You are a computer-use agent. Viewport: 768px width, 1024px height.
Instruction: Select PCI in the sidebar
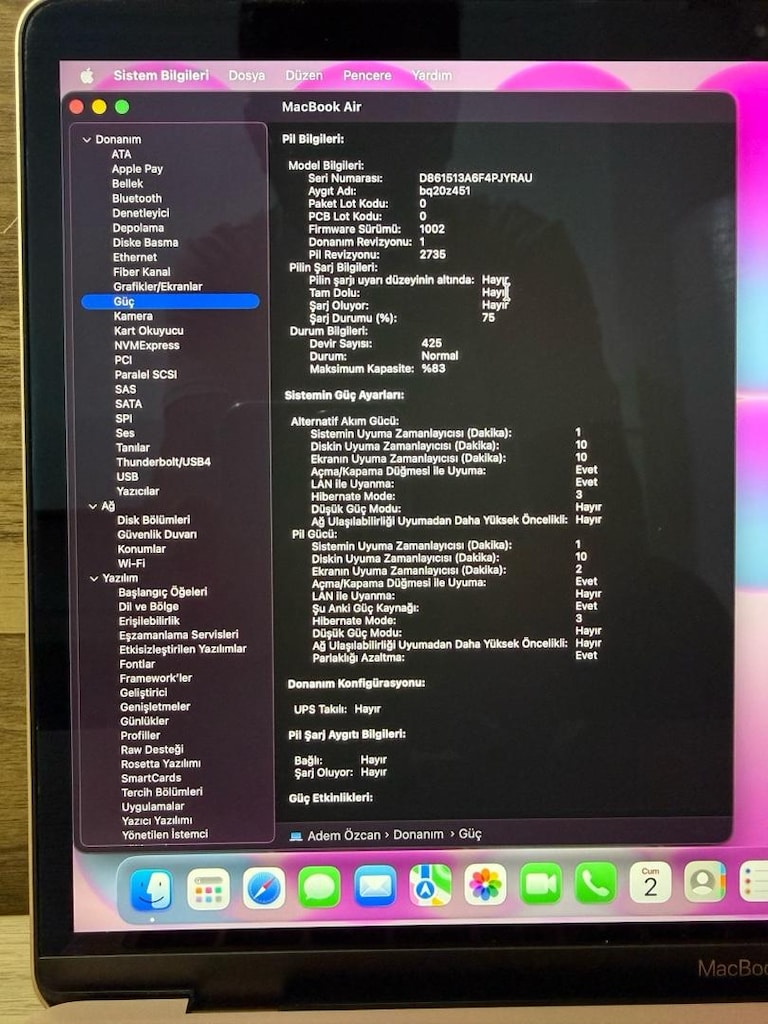point(123,360)
